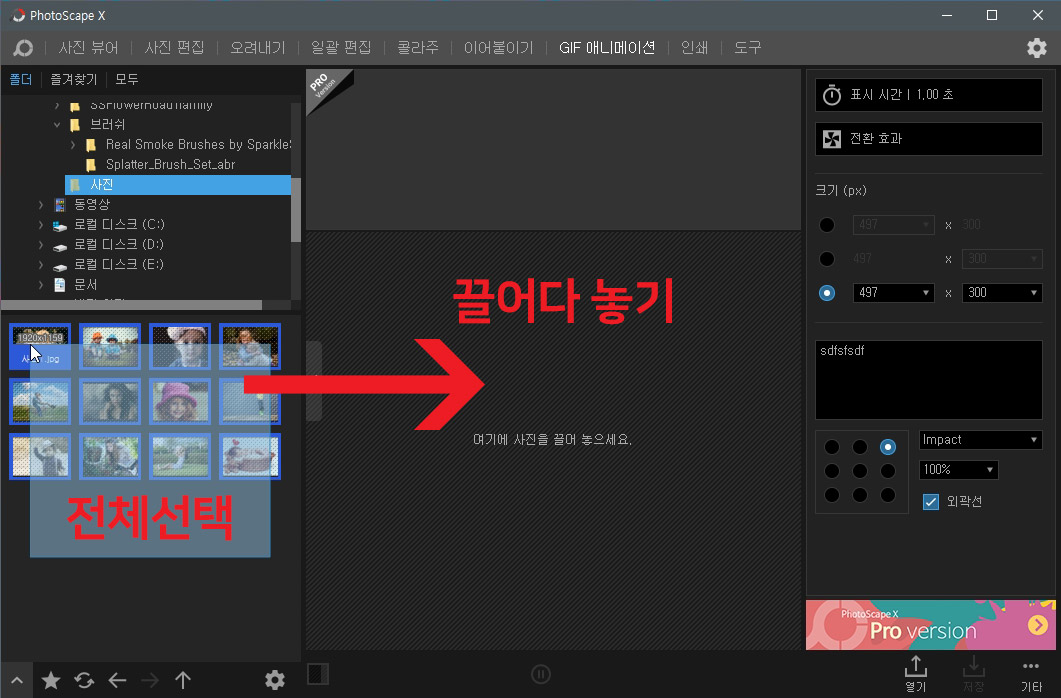Open the 497 width dropdown
The width and height of the screenshot is (1061, 698).
click(x=893, y=293)
